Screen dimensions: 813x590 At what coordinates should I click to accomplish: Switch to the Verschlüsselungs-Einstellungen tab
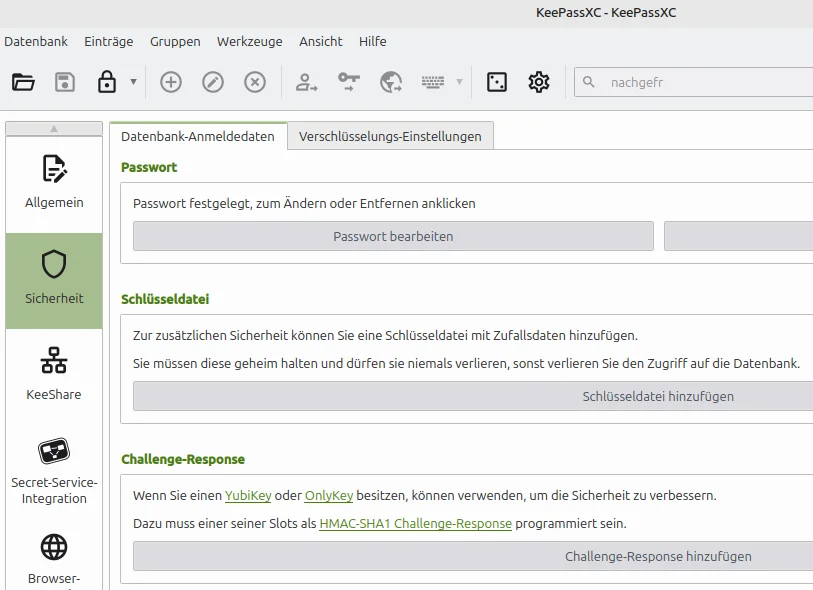(390, 136)
